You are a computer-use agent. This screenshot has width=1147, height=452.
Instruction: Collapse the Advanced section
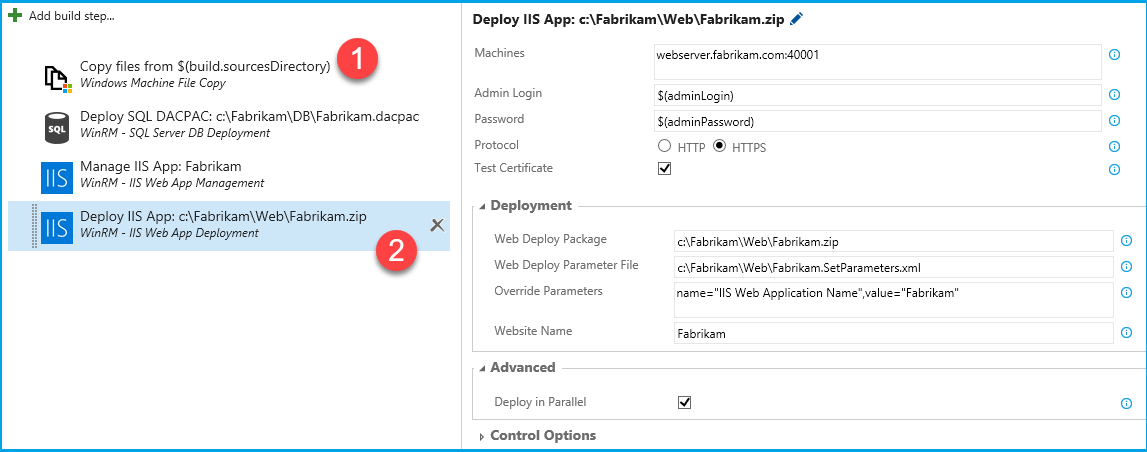(x=482, y=368)
